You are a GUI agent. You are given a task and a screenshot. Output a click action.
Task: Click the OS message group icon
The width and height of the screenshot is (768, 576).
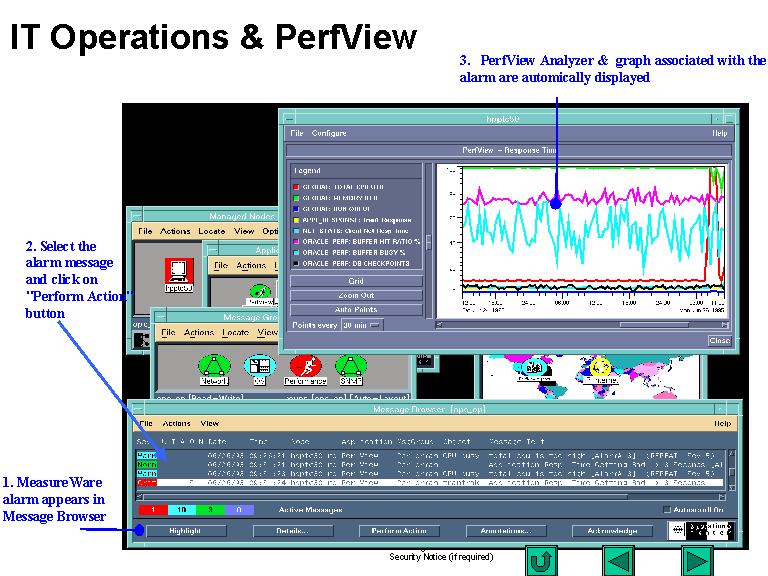pos(258,367)
